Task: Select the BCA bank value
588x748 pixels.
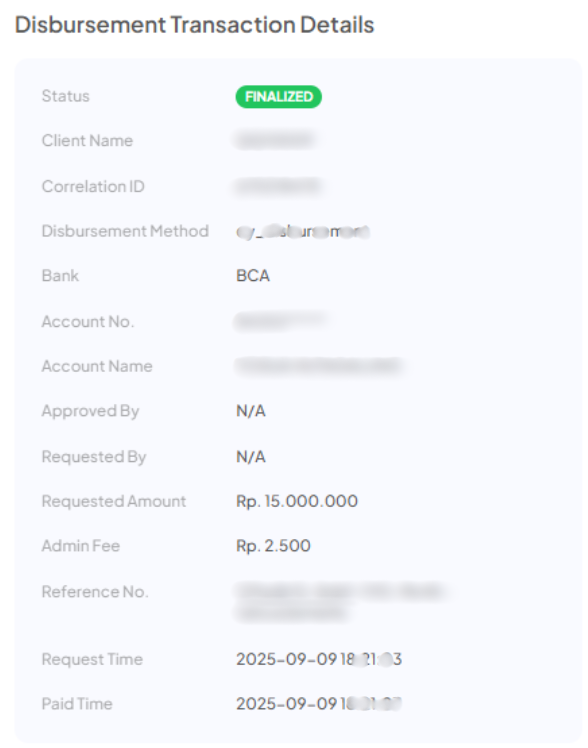Action: 253,276
